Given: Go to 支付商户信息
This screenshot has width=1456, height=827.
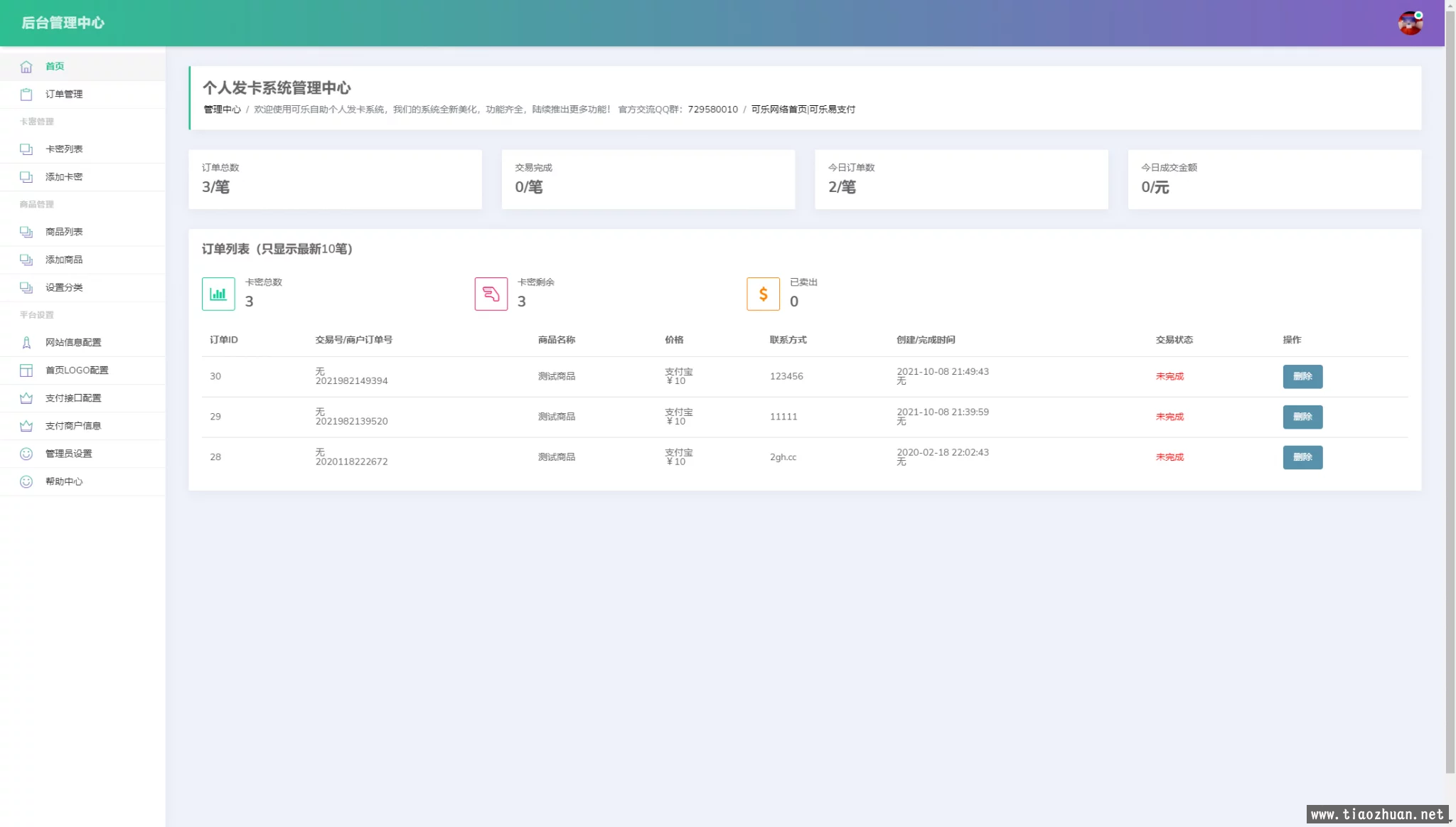Looking at the screenshot, I should 82,426.
